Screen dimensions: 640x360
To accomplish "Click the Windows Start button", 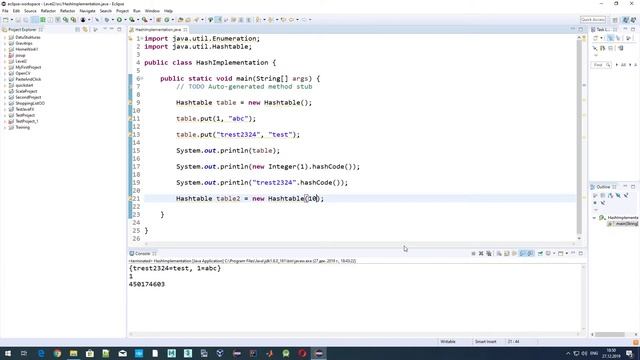I will tap(7, 353).
